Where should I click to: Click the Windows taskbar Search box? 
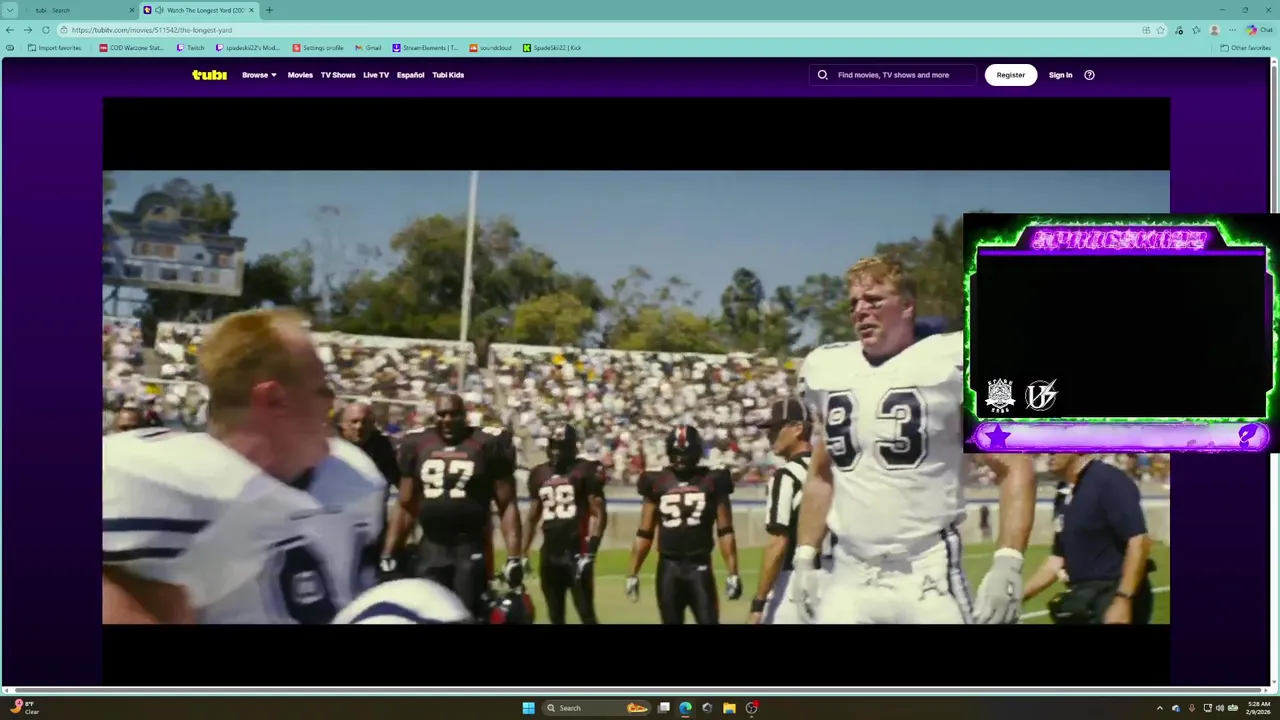[x=597, y=708]
